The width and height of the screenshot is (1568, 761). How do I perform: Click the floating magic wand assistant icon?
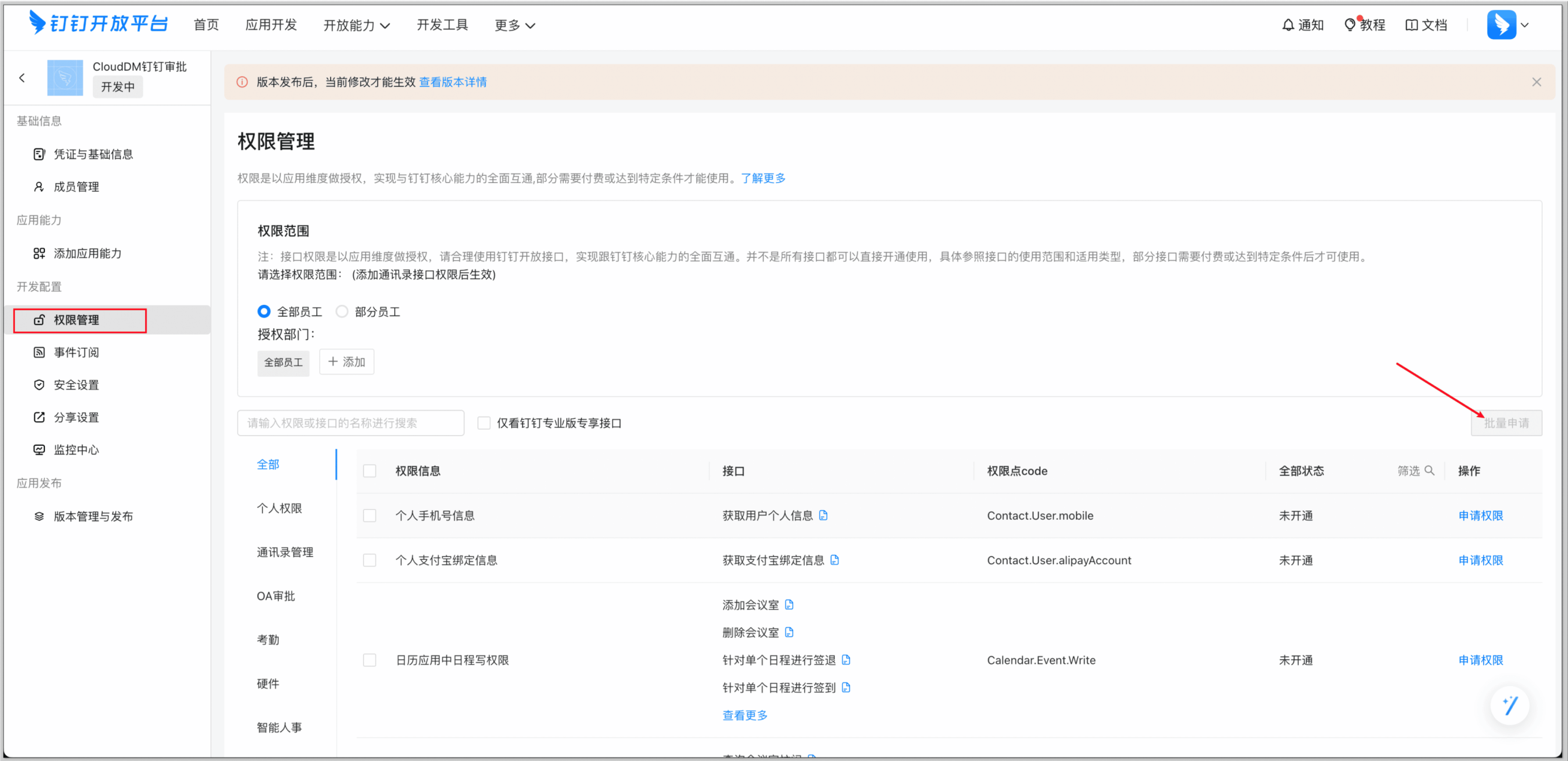point(1510,706)
